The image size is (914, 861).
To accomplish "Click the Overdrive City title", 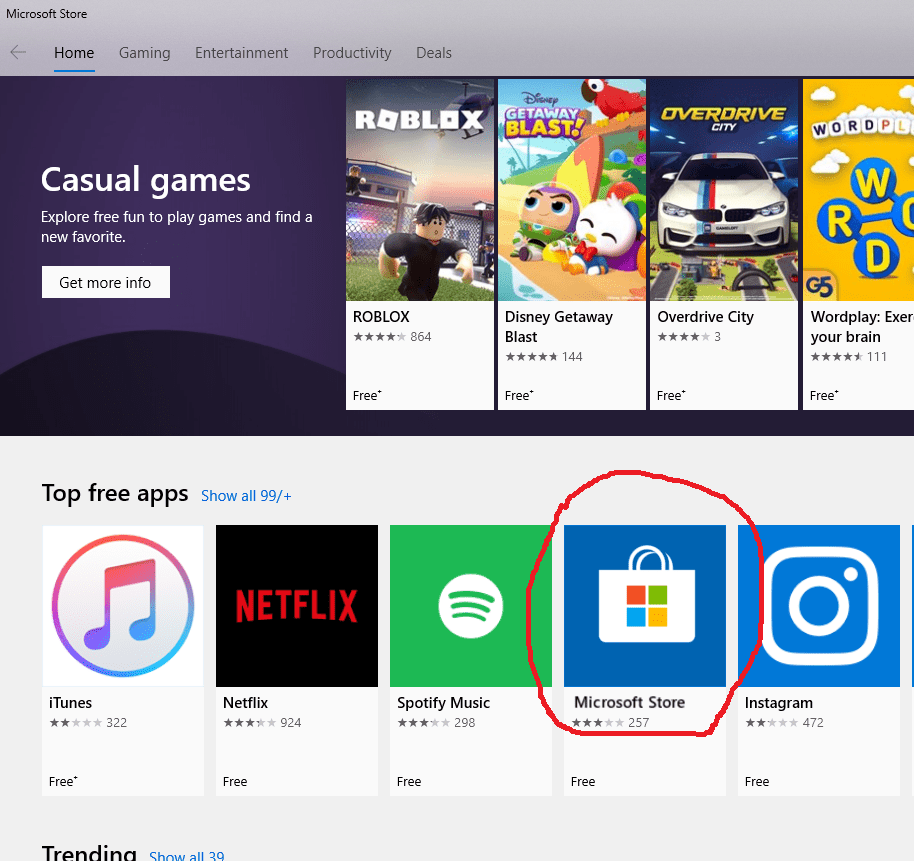I will pos(705,317).
